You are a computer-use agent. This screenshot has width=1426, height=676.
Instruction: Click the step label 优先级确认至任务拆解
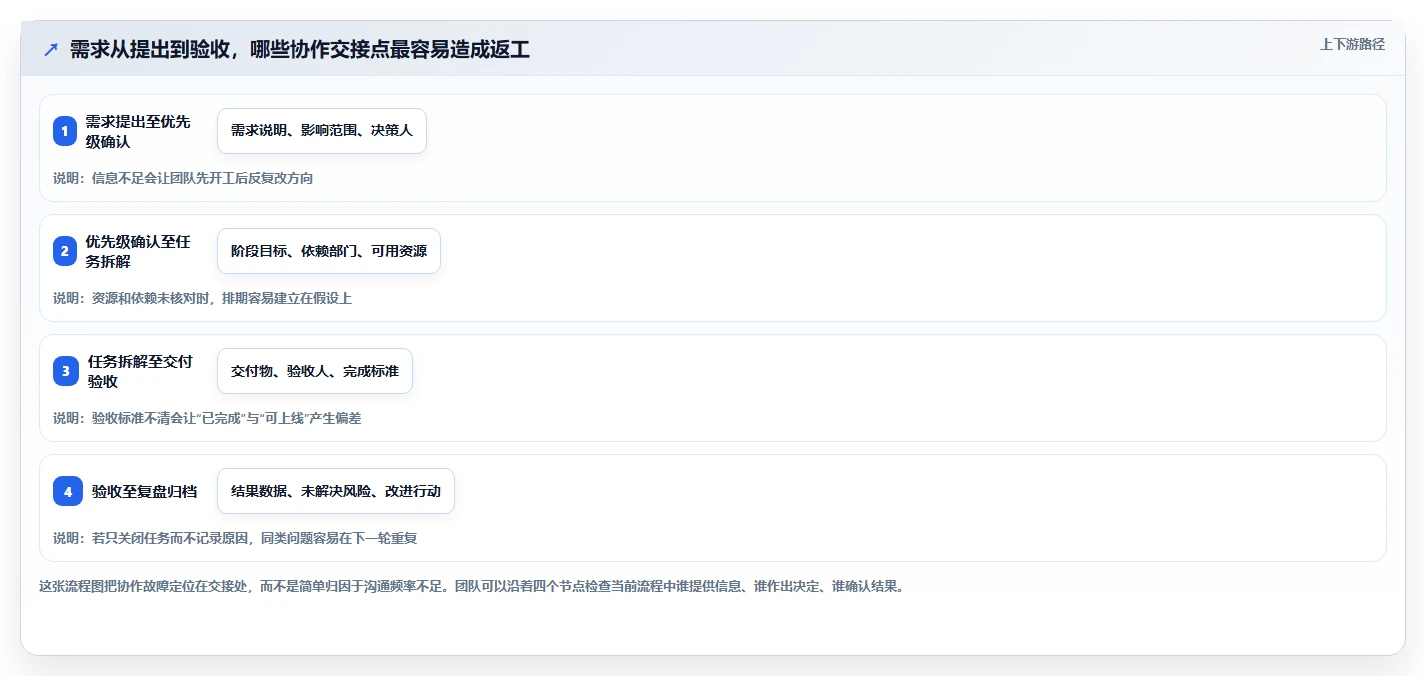138,251
